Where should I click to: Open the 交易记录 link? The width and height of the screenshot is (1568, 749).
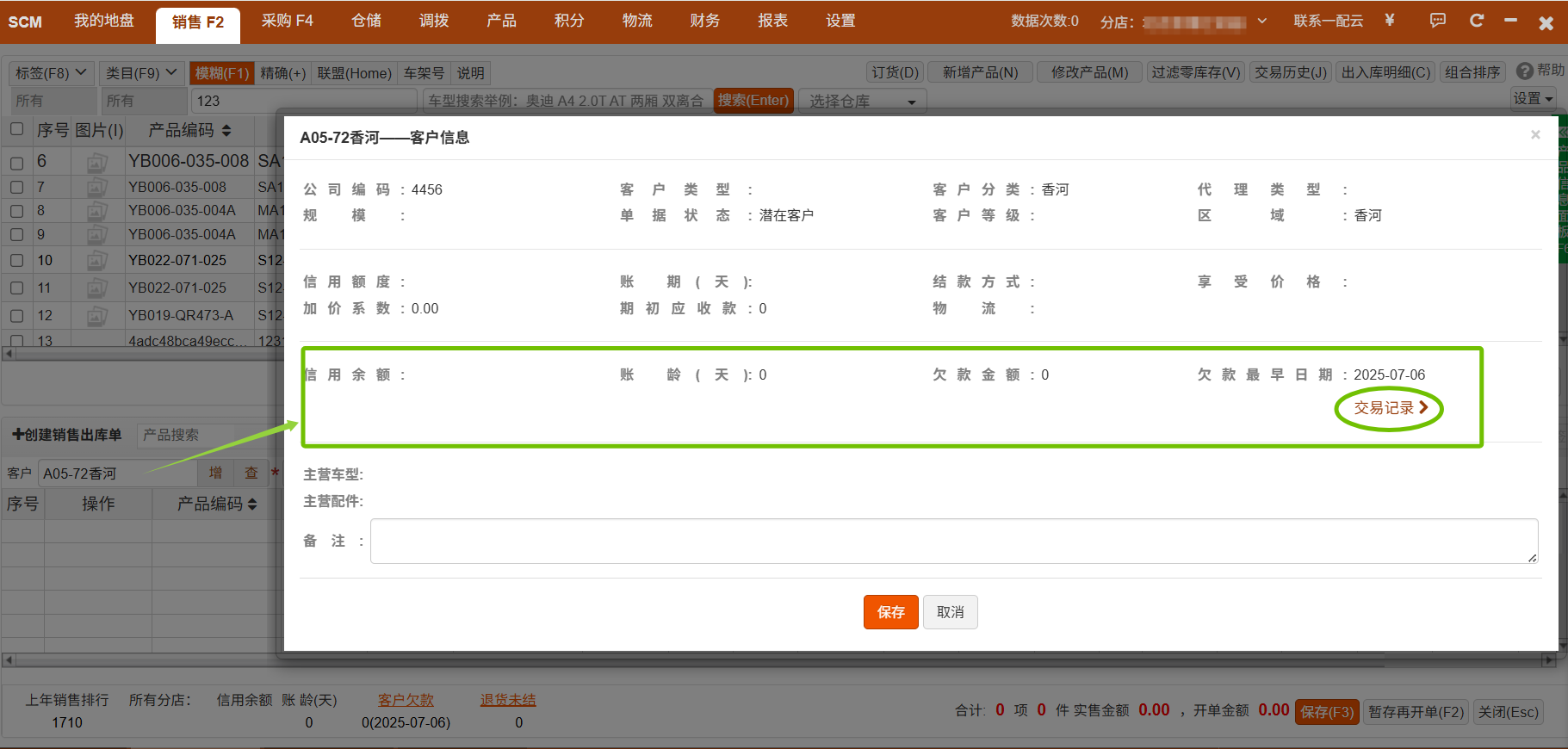1390,408
